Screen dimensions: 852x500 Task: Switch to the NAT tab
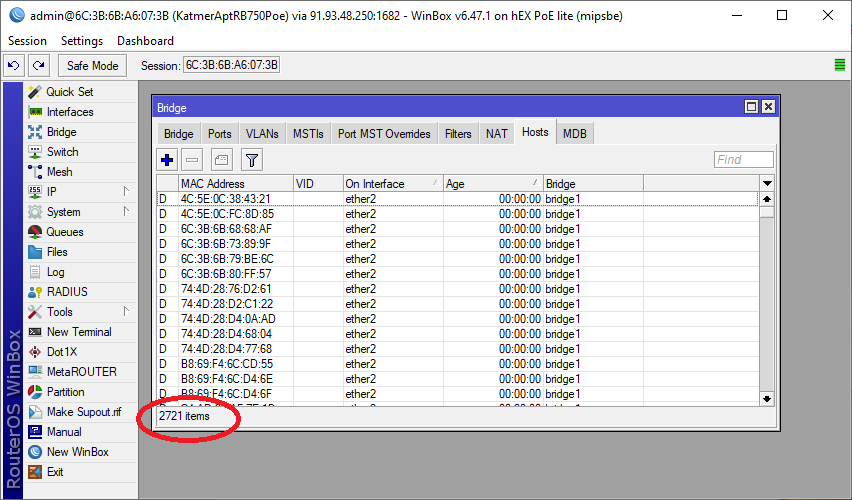(x=497, y=134)
